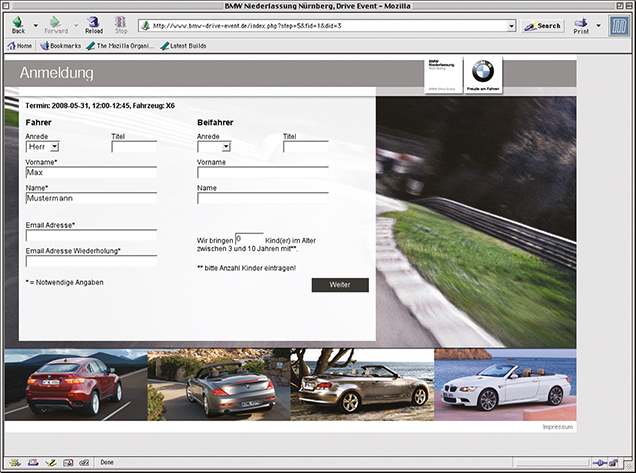Open the URL bar history dropdown arrow
Image resolution: width=636 pixels, height=473 pixels.
511,25
